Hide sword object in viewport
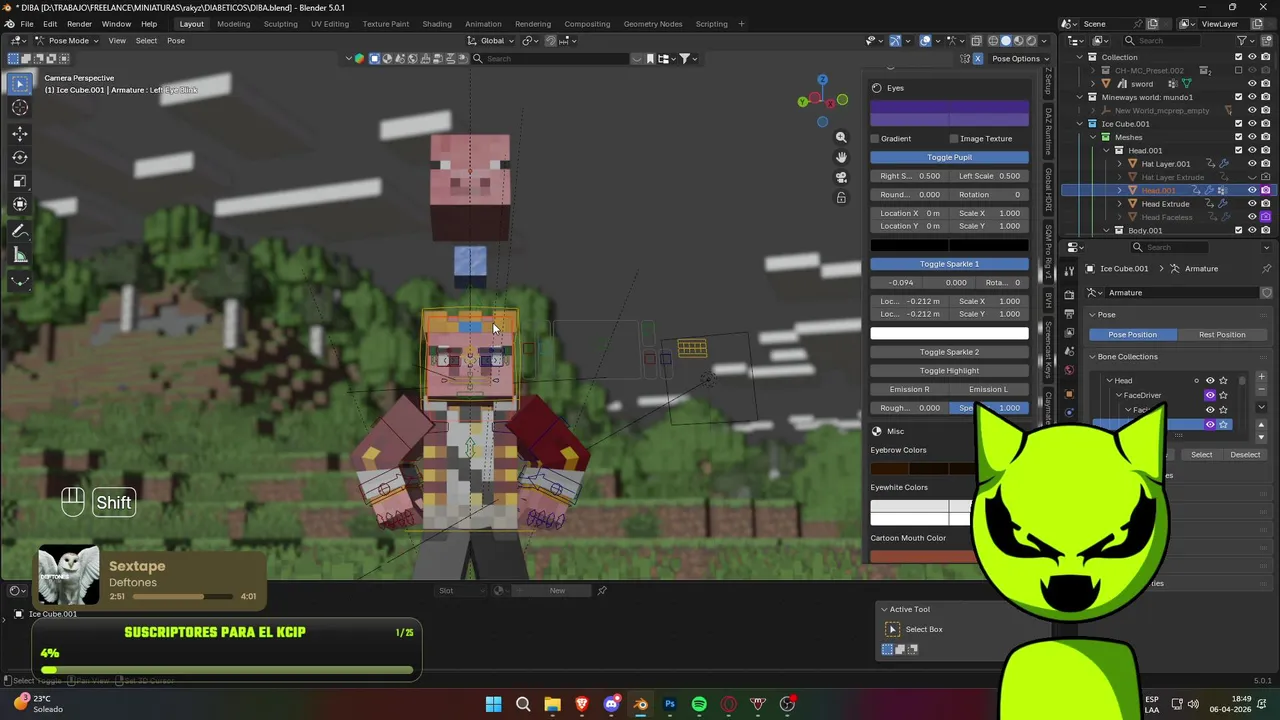The height and width of the screenshot is (720, 1280). (1252, 84)
